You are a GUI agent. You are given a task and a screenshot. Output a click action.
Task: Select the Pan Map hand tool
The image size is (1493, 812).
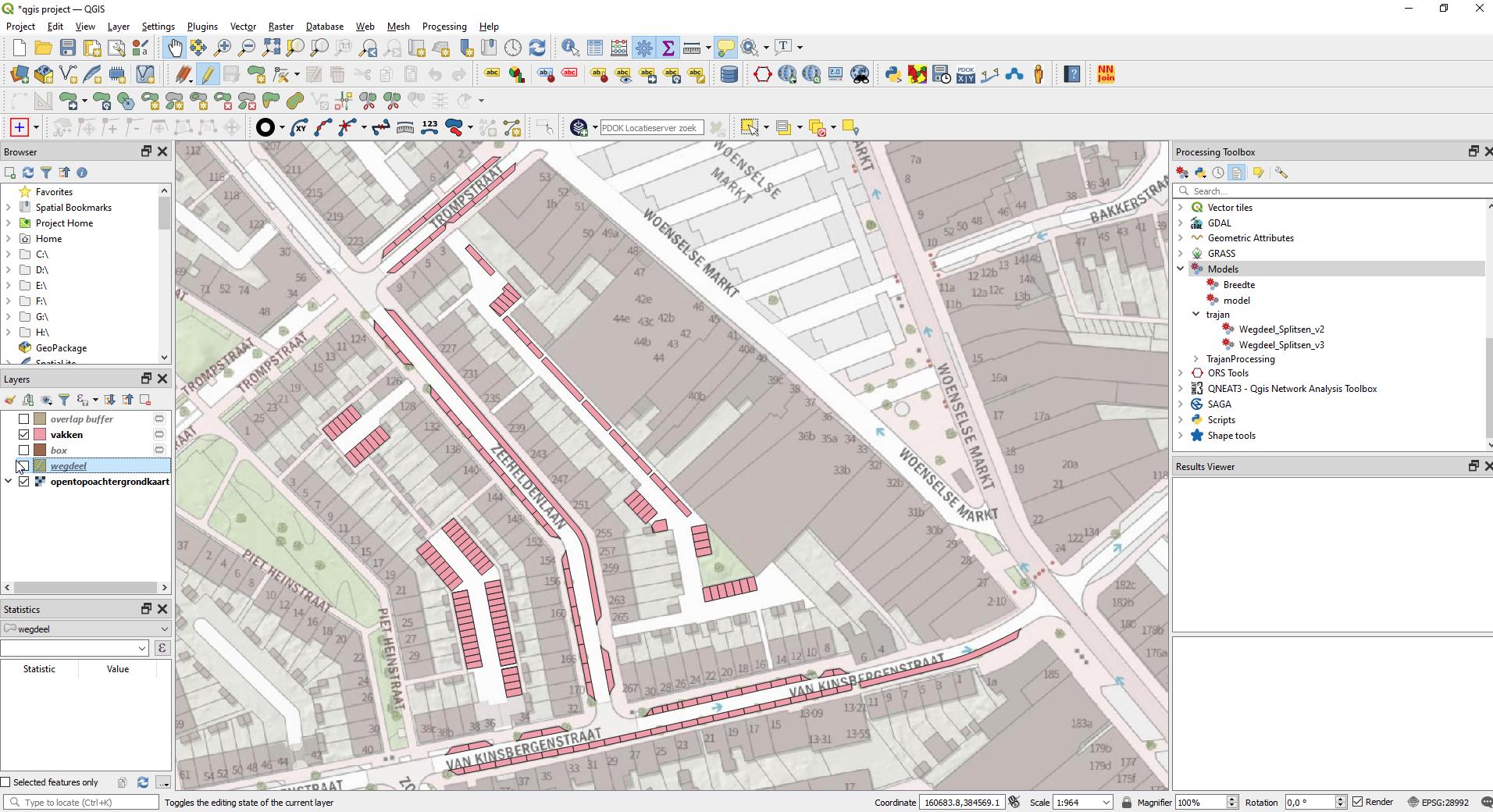(x=174, y=48)
